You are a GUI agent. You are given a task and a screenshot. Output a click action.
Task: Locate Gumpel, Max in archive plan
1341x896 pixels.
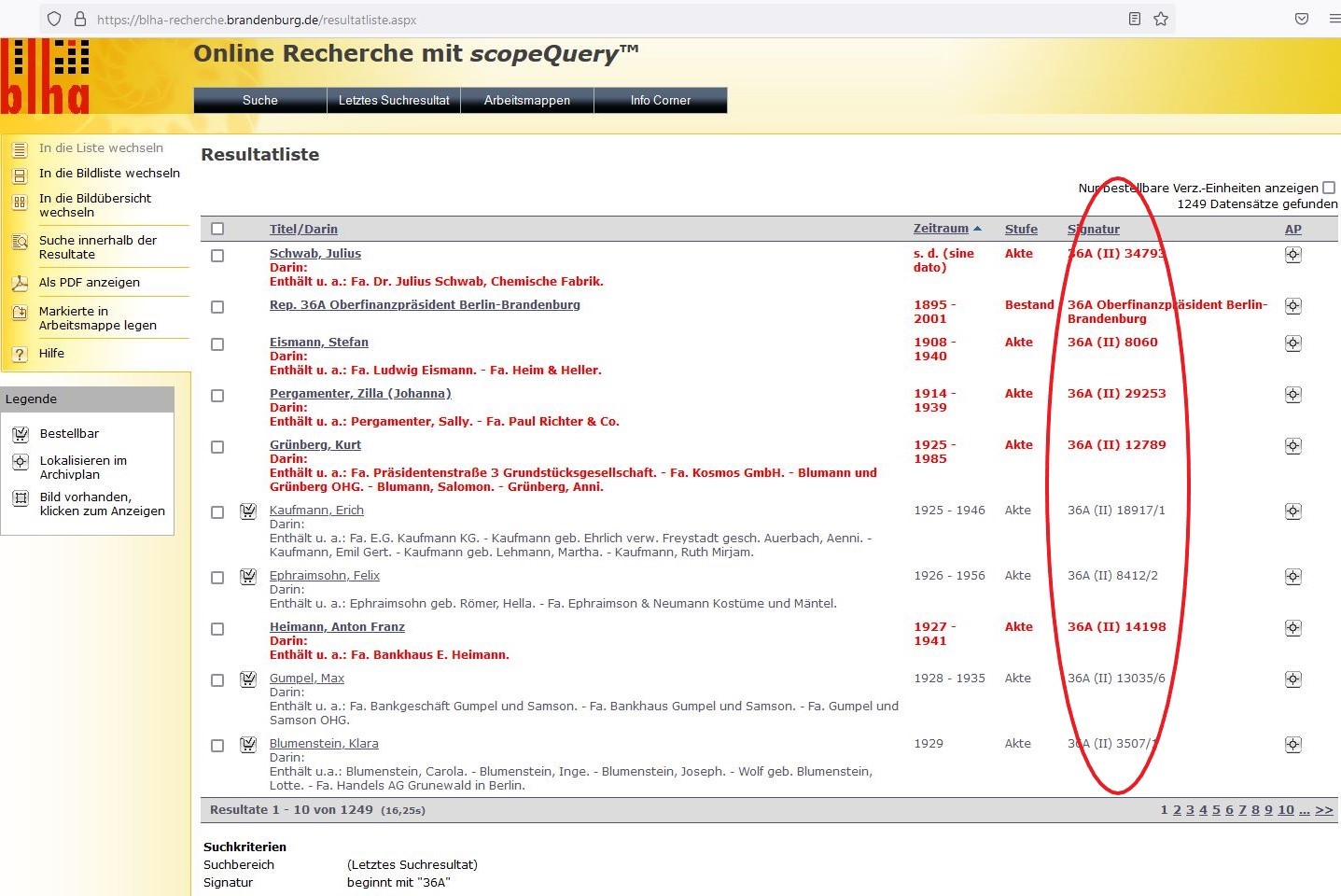pyautogui.click(x=1292, y=679)
